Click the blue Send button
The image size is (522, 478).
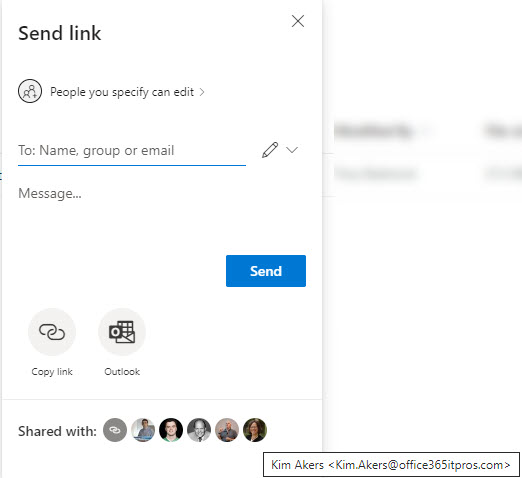[266, 271]
